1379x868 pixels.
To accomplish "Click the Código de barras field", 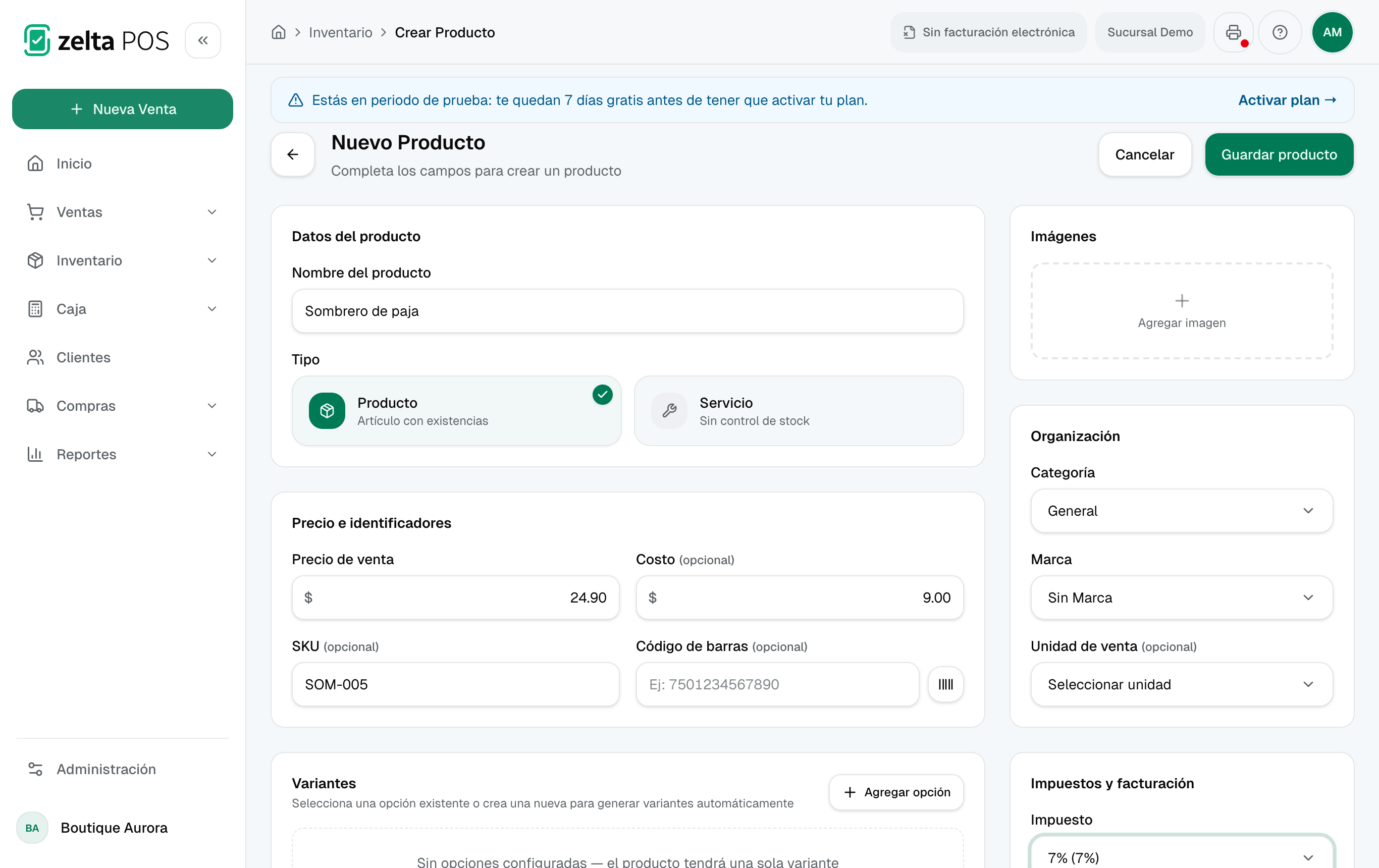I will click(x=777, y=684).
